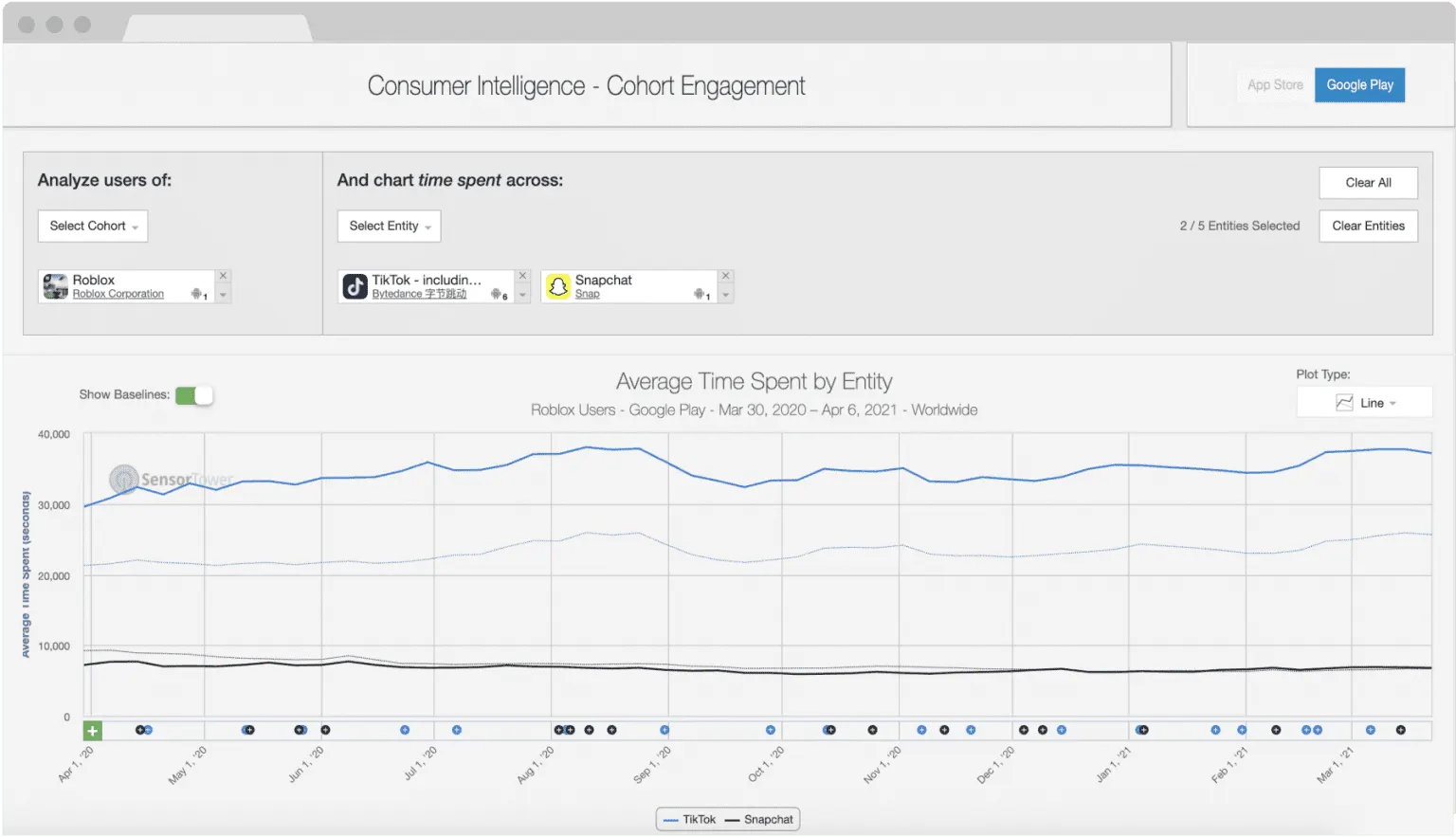Click the Clear All button

point(1368,183)
